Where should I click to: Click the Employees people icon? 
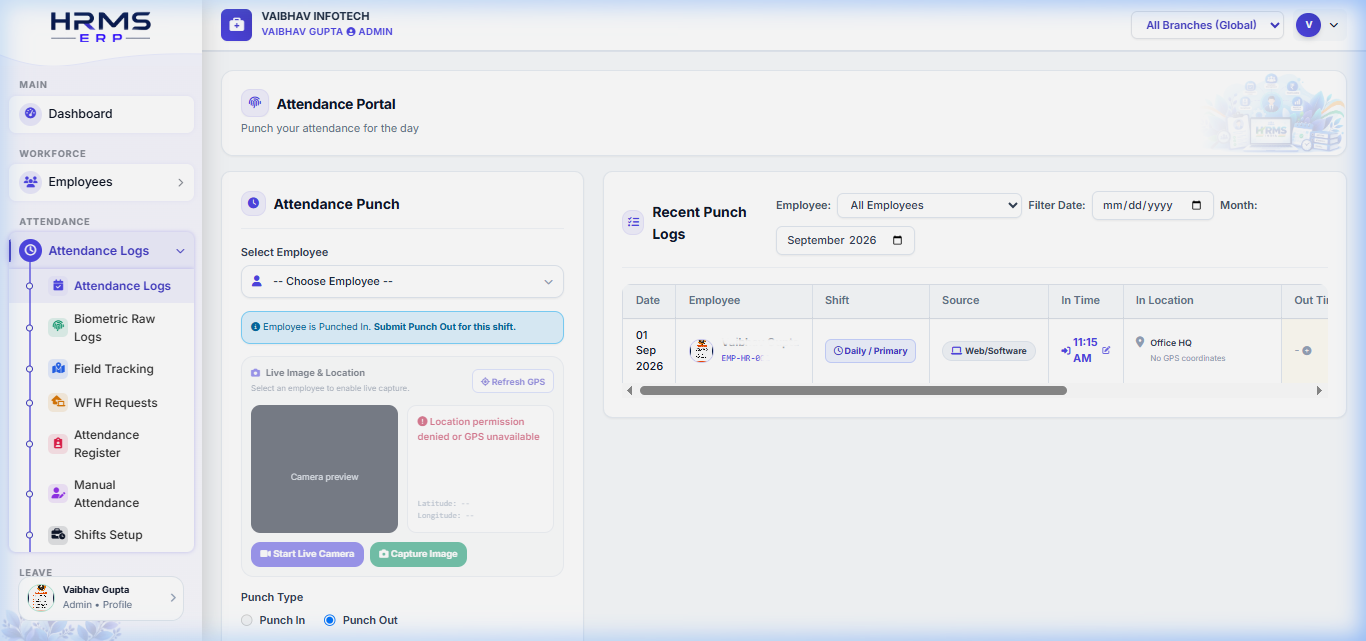[31, 182]
